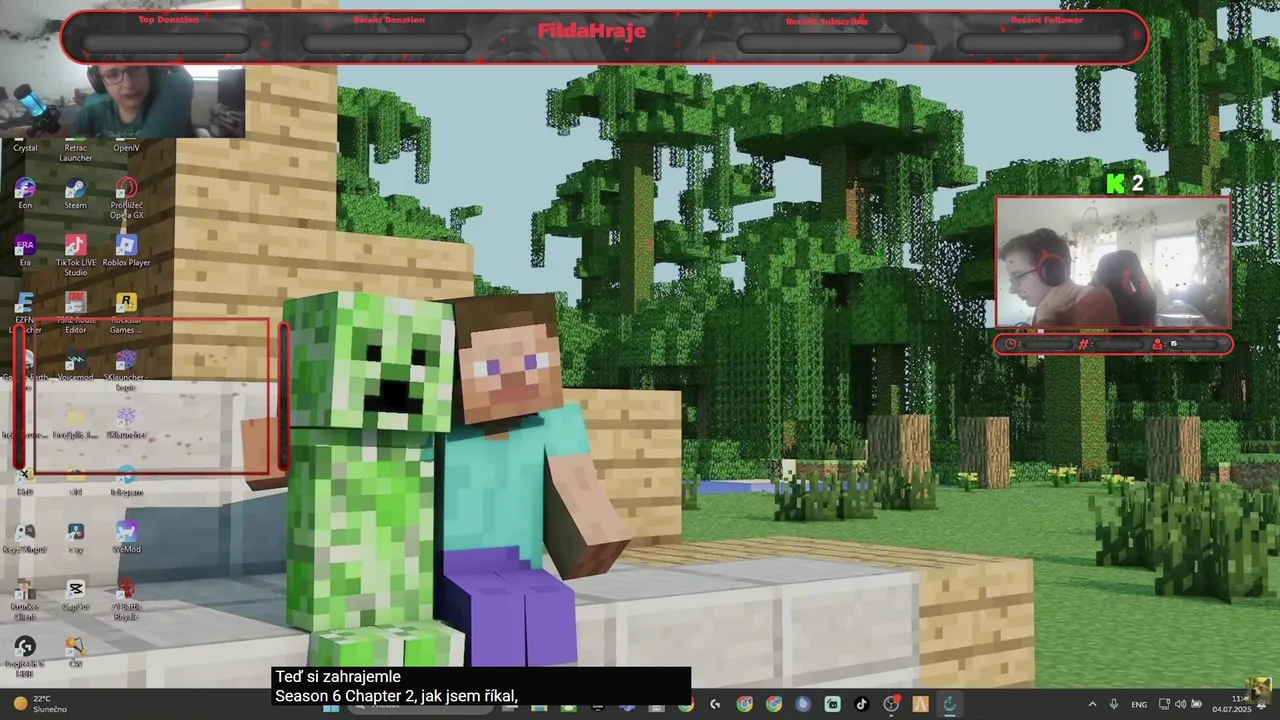Click the Logitech G taskbar icon

click(715, 704)
